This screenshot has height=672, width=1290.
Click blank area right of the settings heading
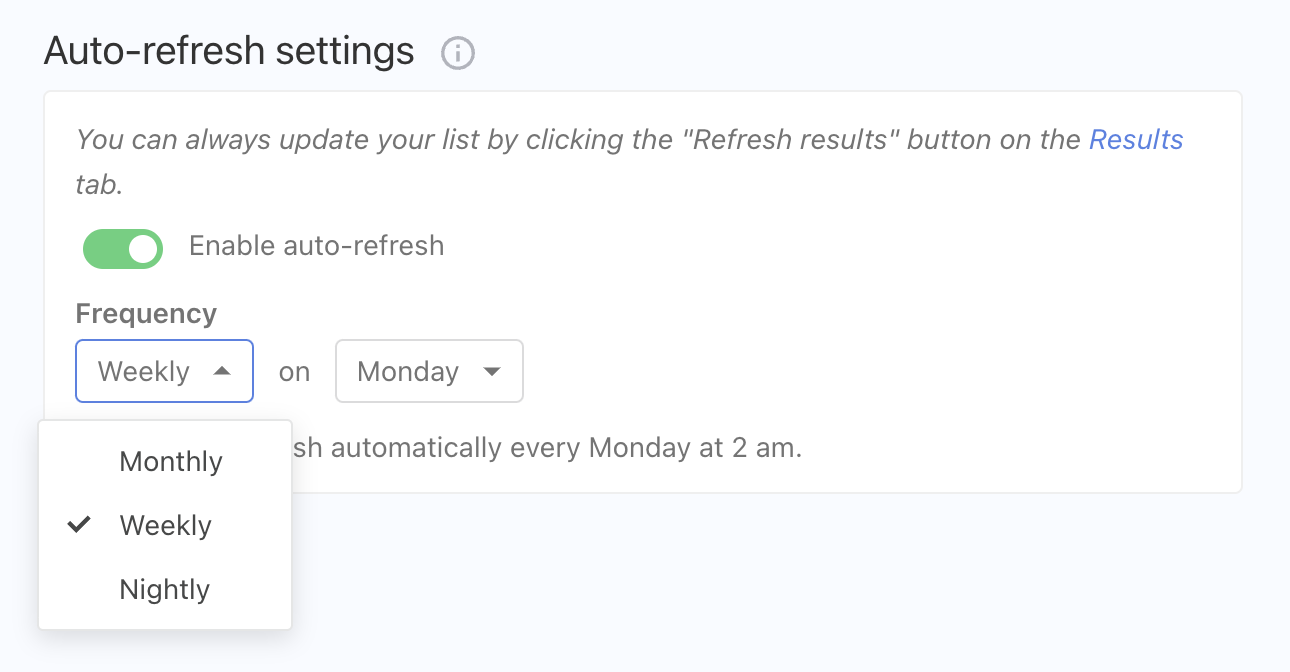pyautogui.click(x=850, y=50)
